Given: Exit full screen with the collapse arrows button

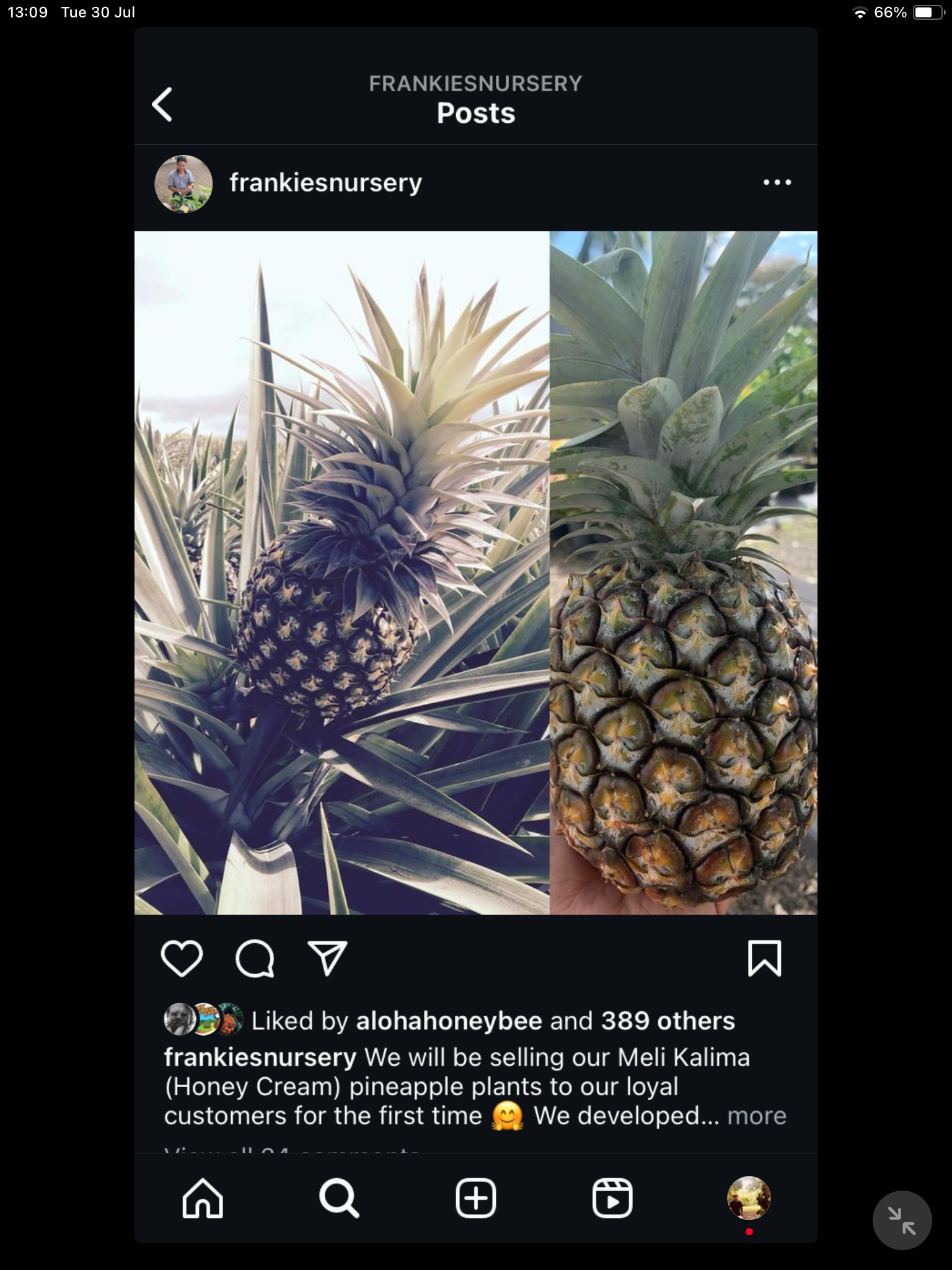Looking at the screenshot, I should point(902,1220).
